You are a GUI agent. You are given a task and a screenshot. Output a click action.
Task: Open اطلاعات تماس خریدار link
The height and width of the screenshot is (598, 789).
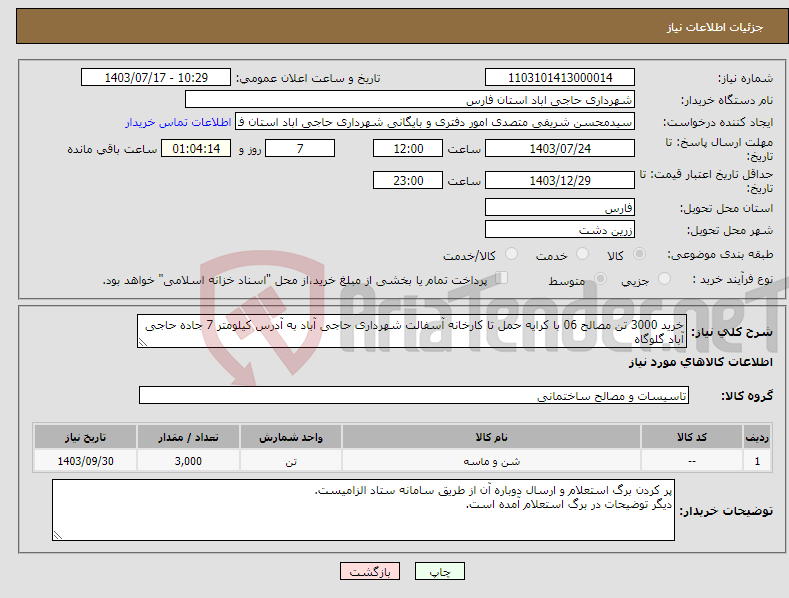click(178, 122)
